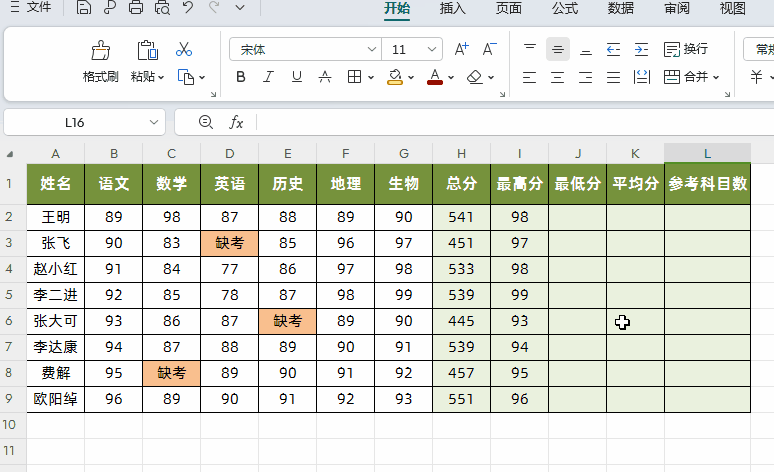
Task: Open alignment settings dialog launcher
Action: 727,94
